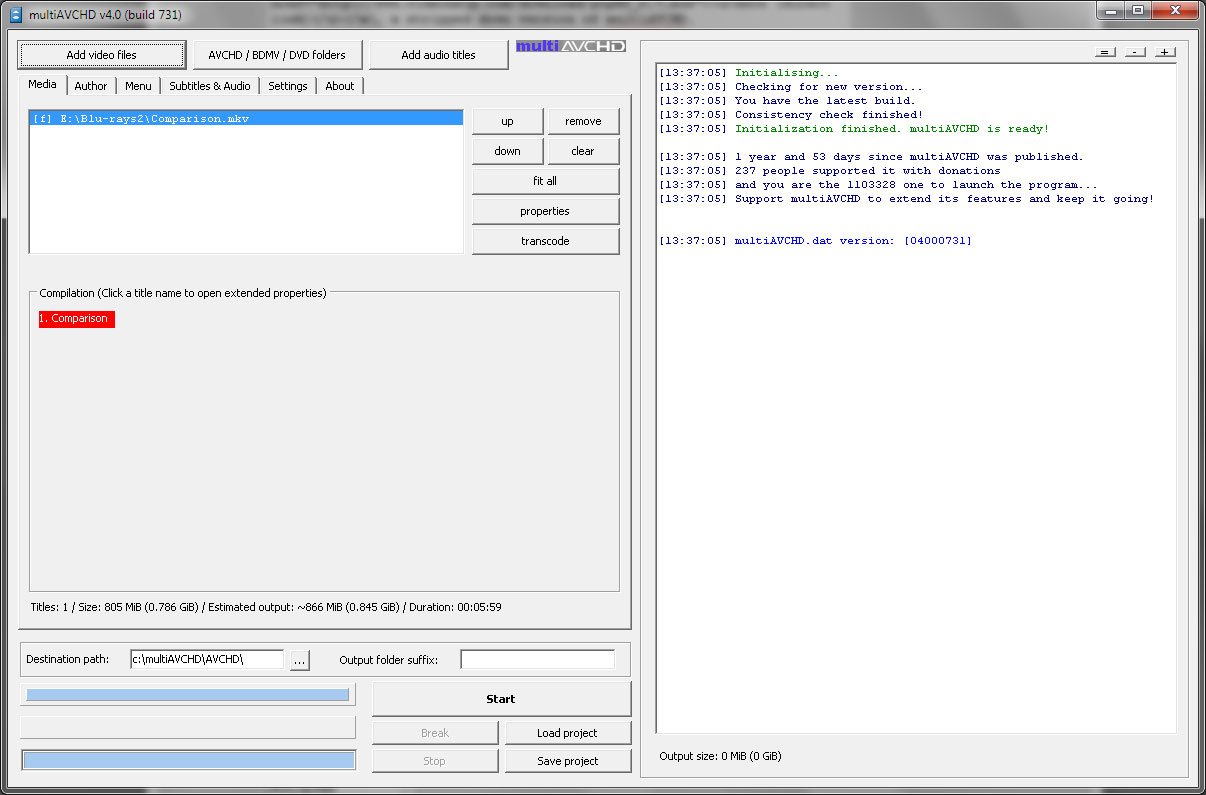
Task: Open the Settings tab
Action: (x=288, y=86)
